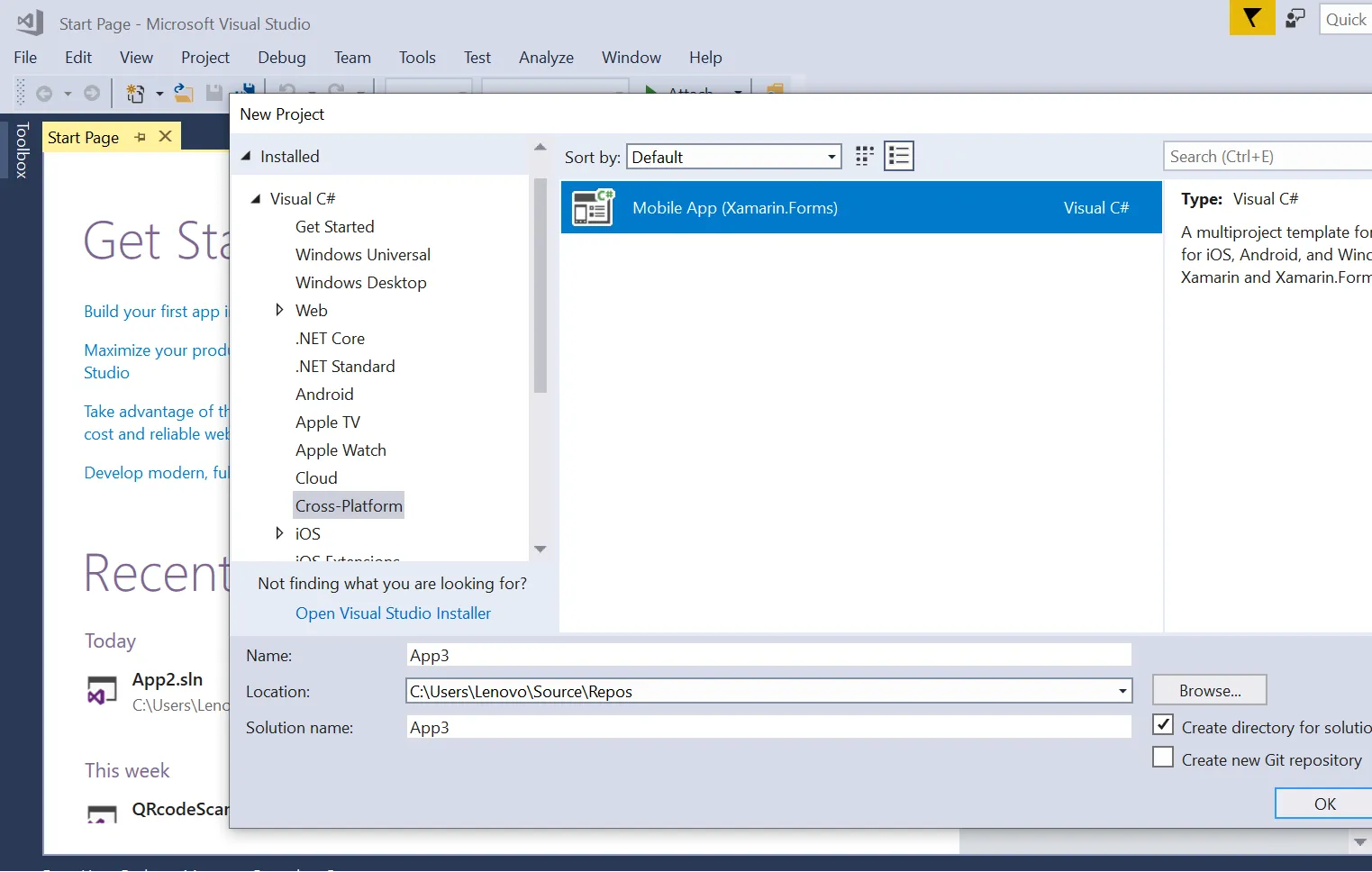Click Maximize your productivity link
The image size is (1372, 872).
[x=157, y=361]
